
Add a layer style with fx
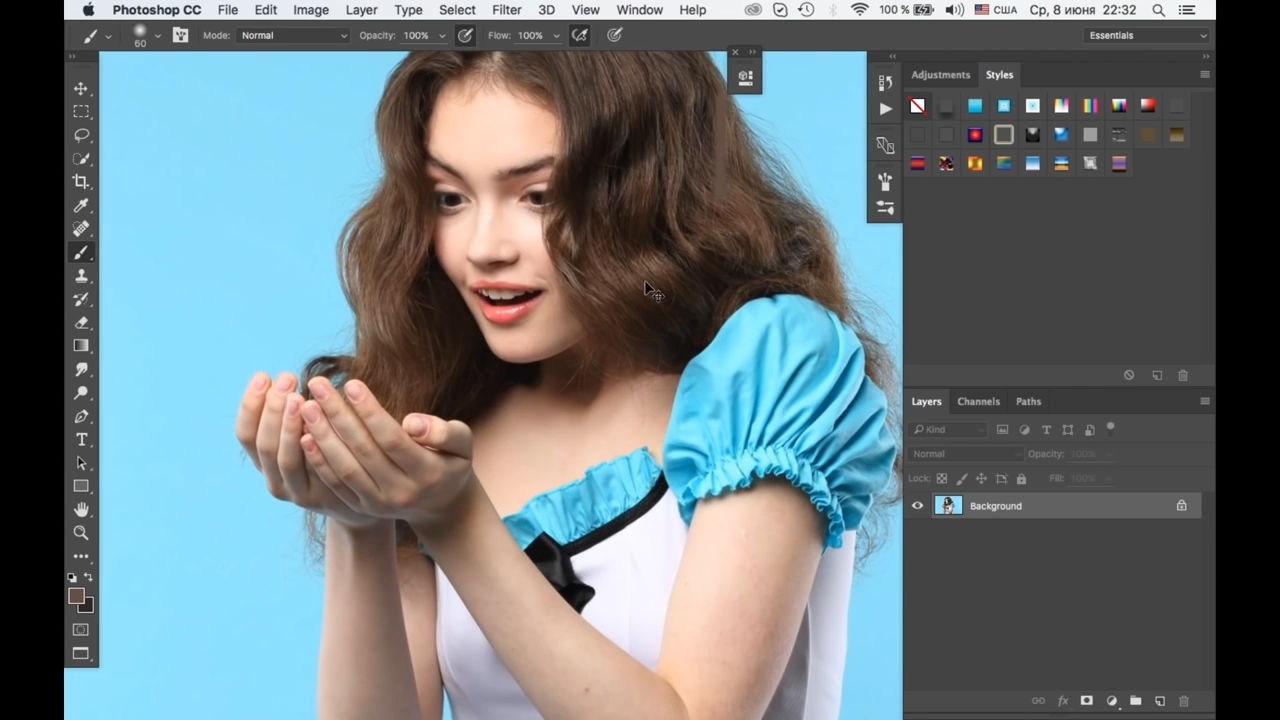[1063, 701]
